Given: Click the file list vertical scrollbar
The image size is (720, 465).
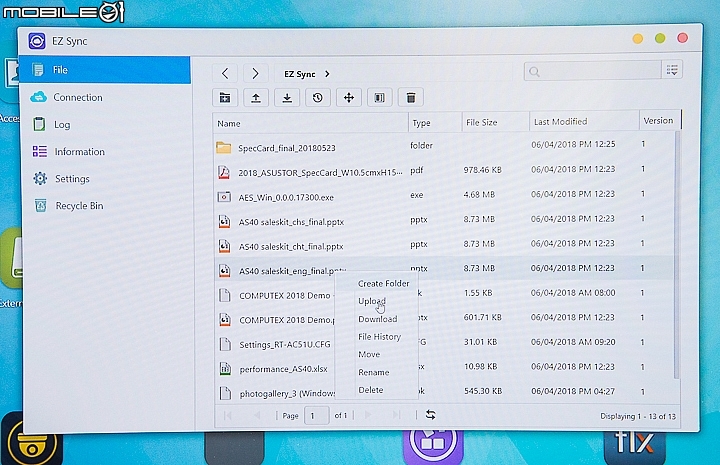Looking at the screenshot, I should pyautogui.click(x=676, y=255).
